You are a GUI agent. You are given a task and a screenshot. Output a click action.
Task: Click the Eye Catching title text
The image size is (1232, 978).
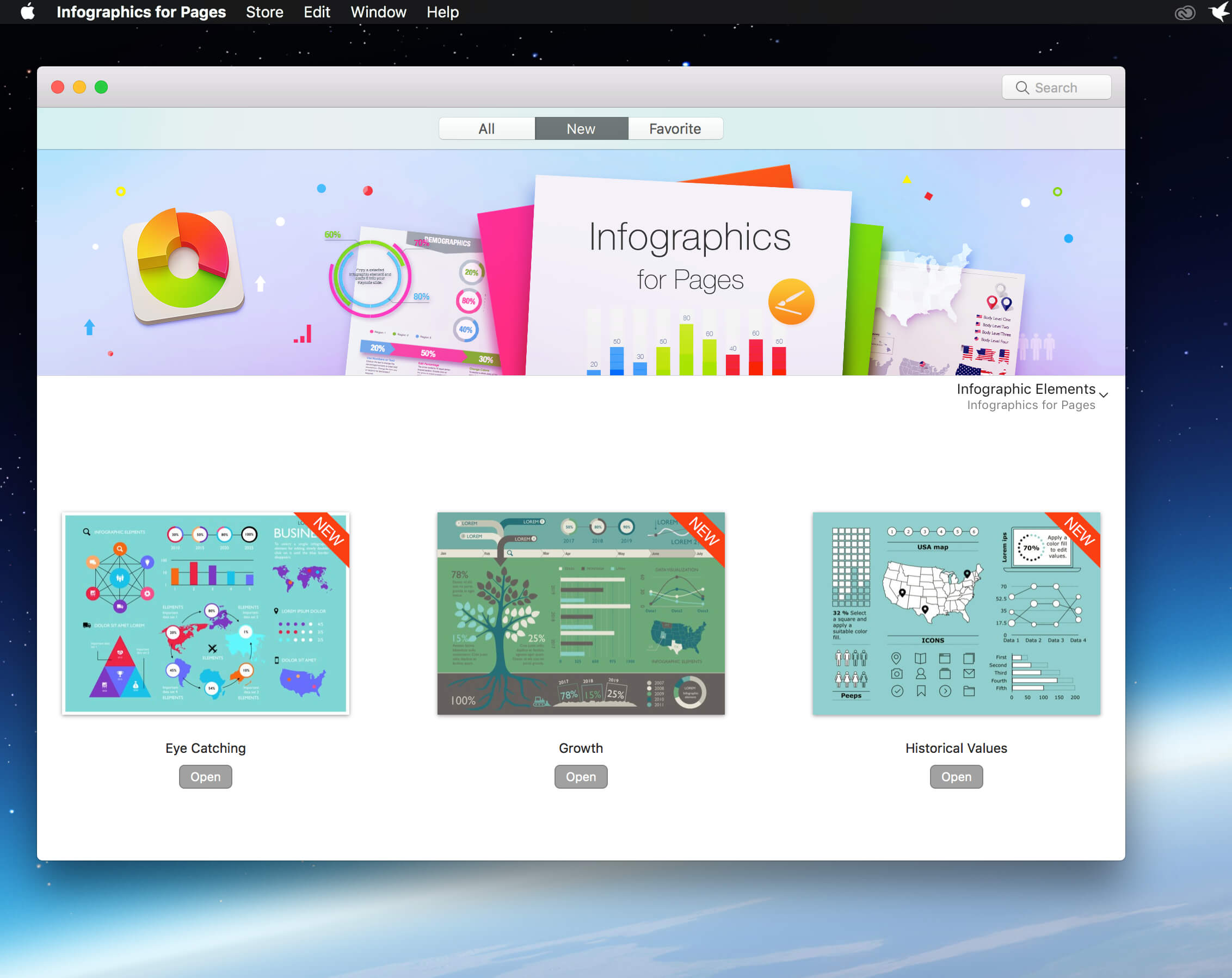[x=206, y=748]
